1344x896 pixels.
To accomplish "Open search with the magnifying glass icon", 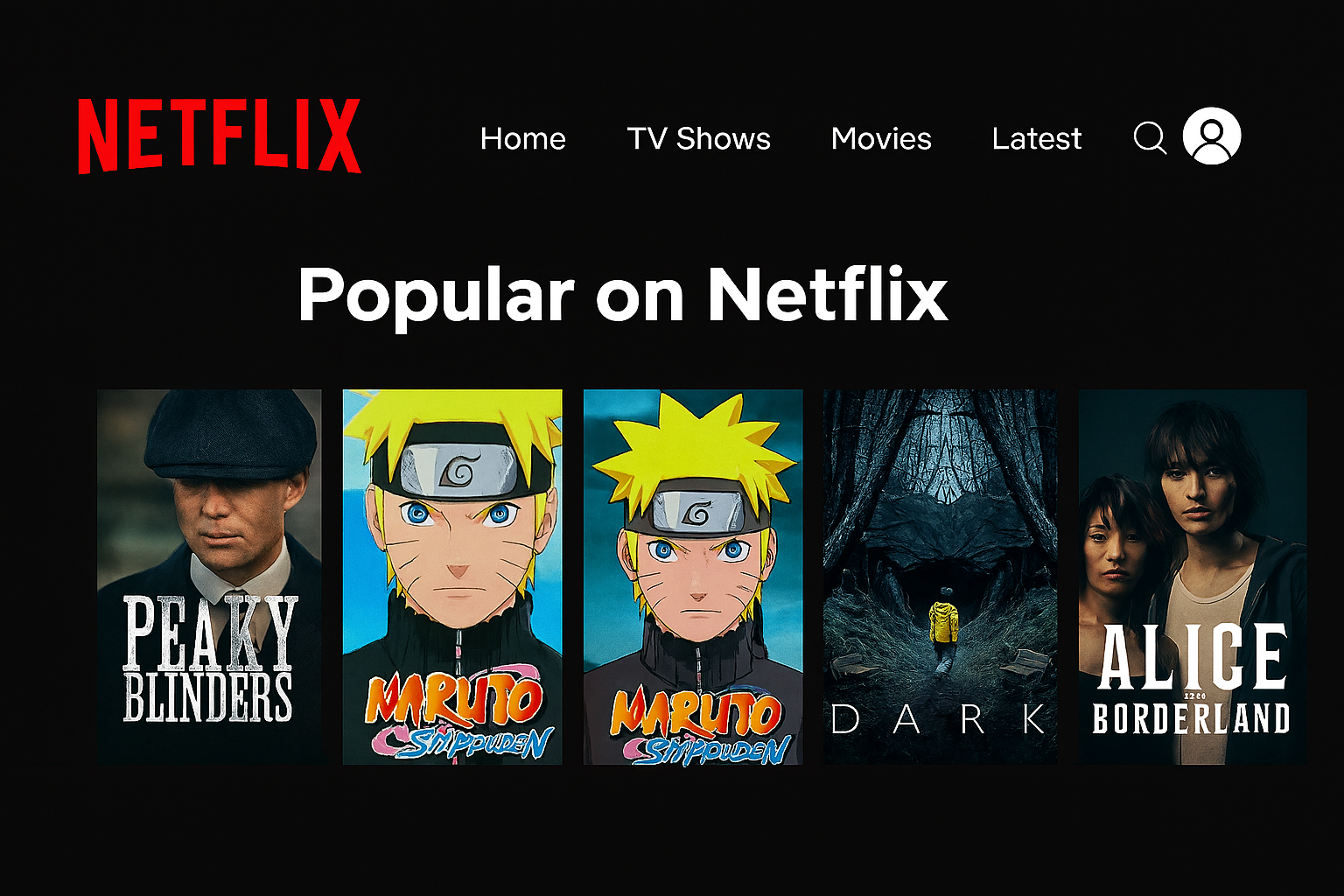I will point(1150,138).
